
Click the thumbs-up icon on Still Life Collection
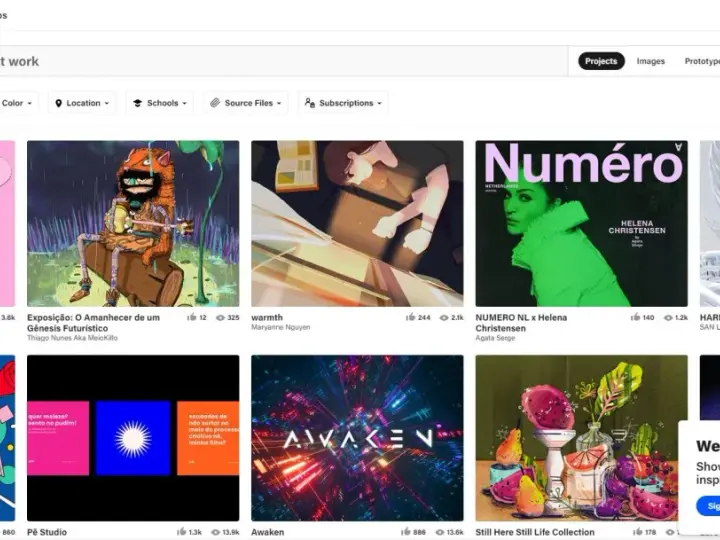(638, 532)
